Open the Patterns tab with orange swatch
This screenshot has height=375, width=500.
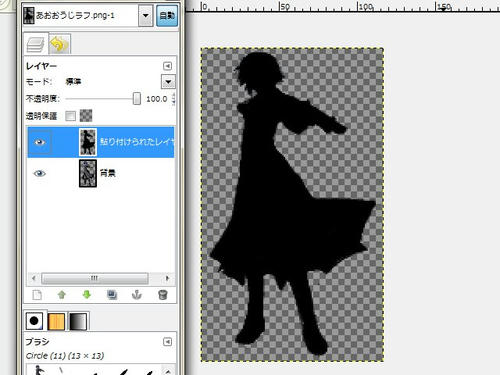pos(56,321)
